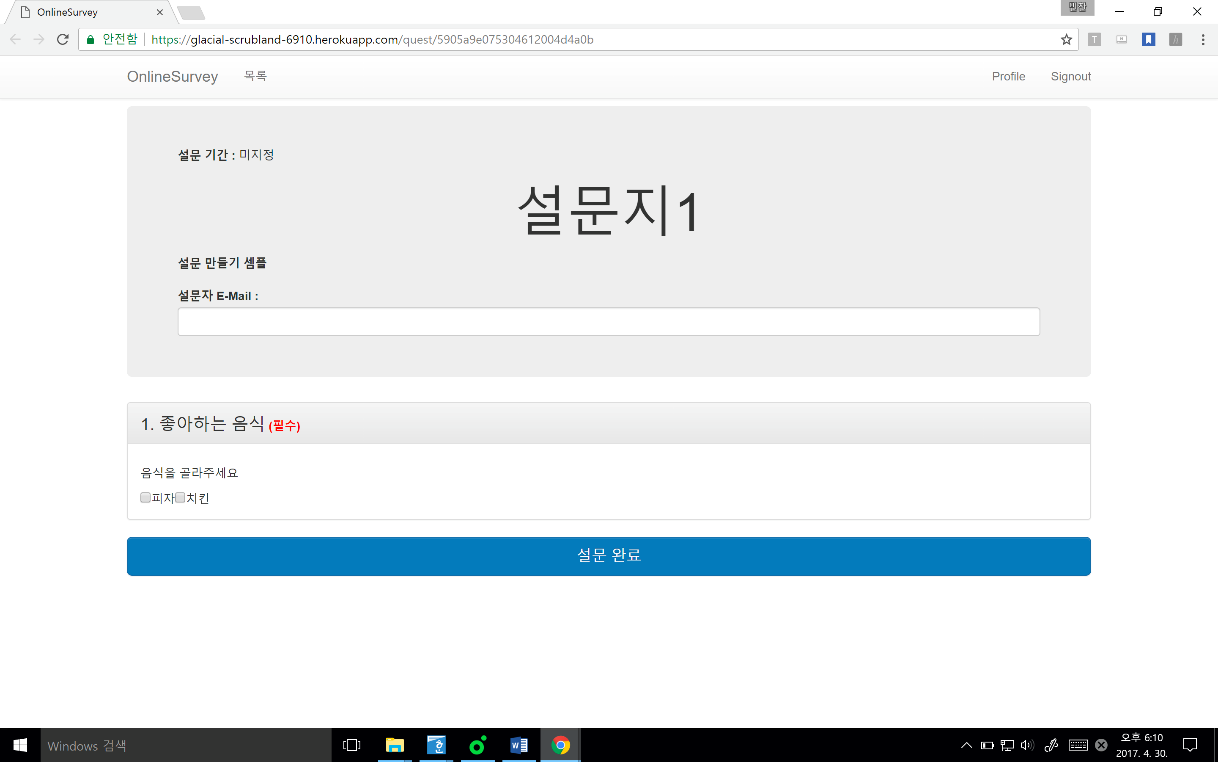Open Microsoft Word from the taskbar

pyautogui.click(x=519, y=745)
